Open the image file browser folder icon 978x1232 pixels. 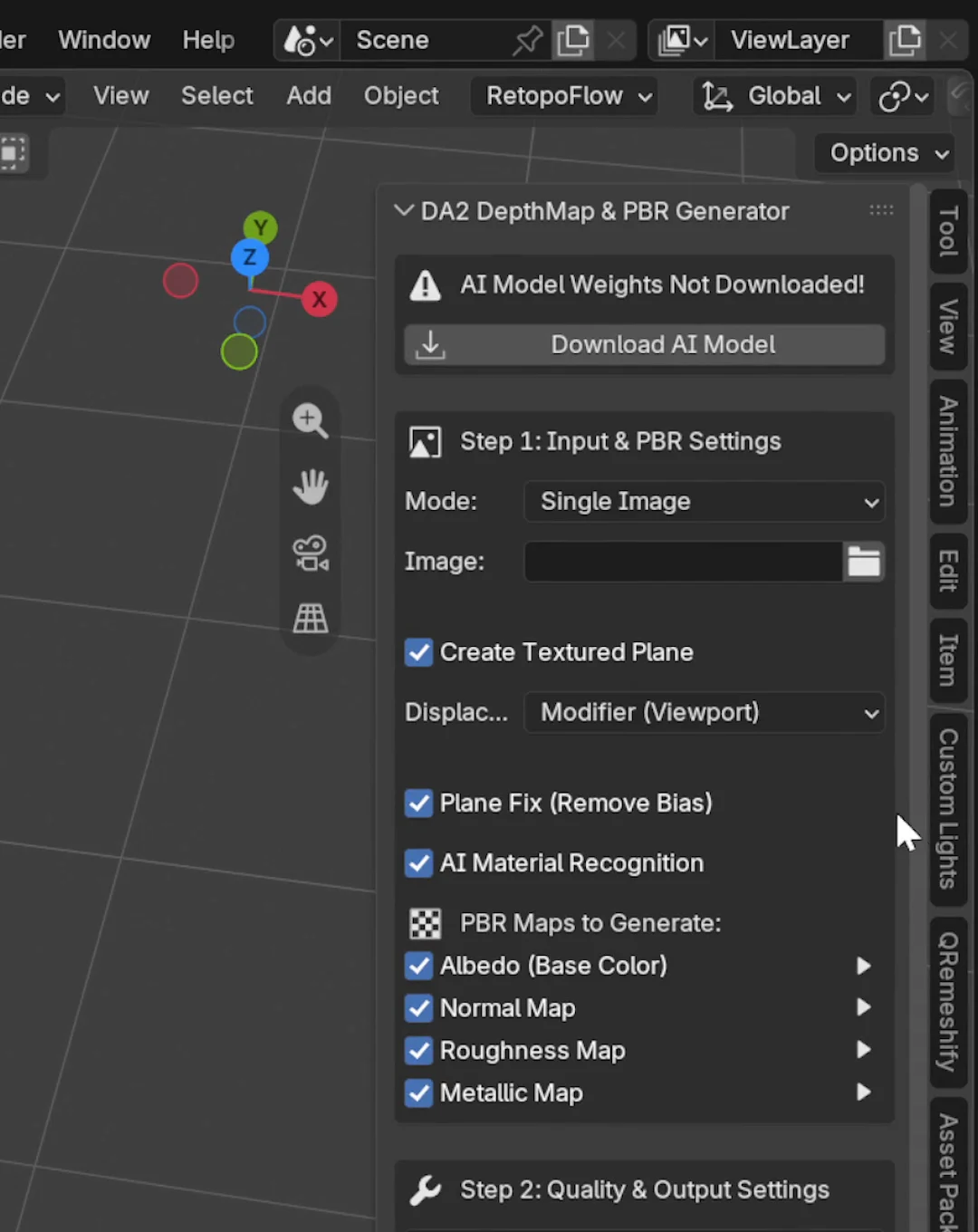click(863, 562)
